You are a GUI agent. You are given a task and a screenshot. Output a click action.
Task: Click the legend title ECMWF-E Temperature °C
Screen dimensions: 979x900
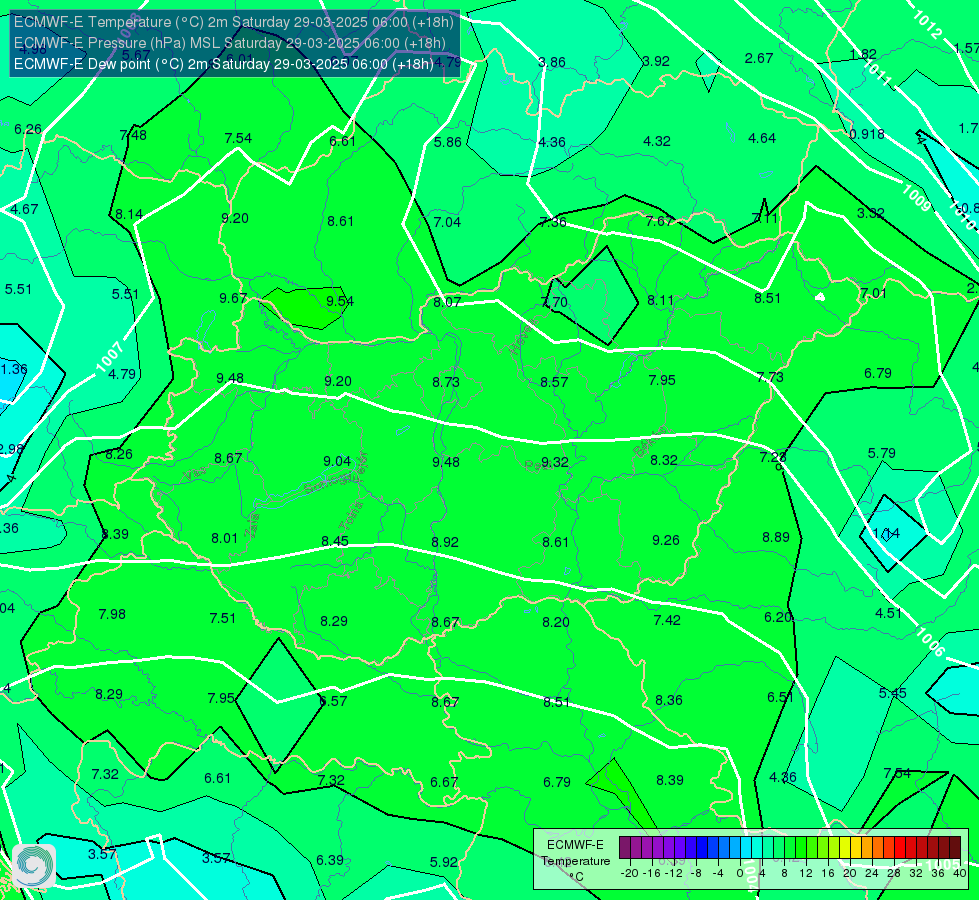[575, 861]
